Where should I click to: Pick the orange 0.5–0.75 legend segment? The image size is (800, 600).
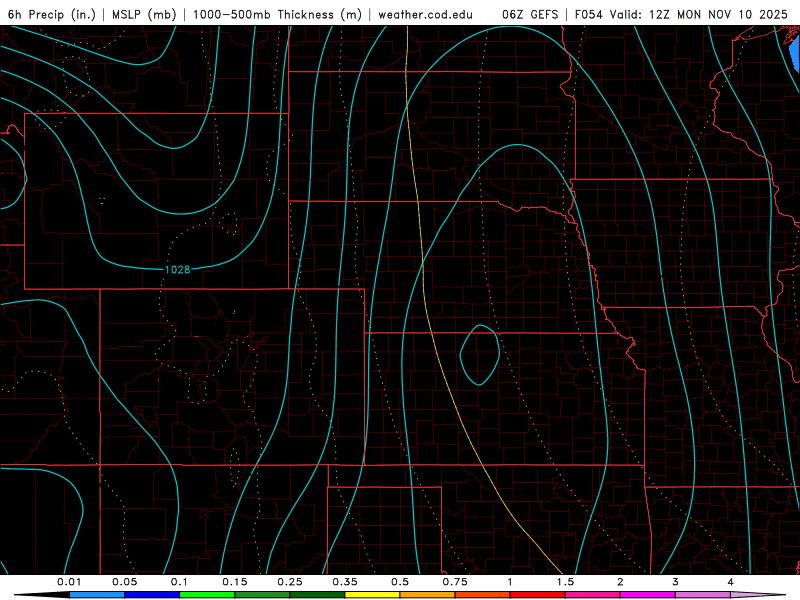[x=428, y=595]
